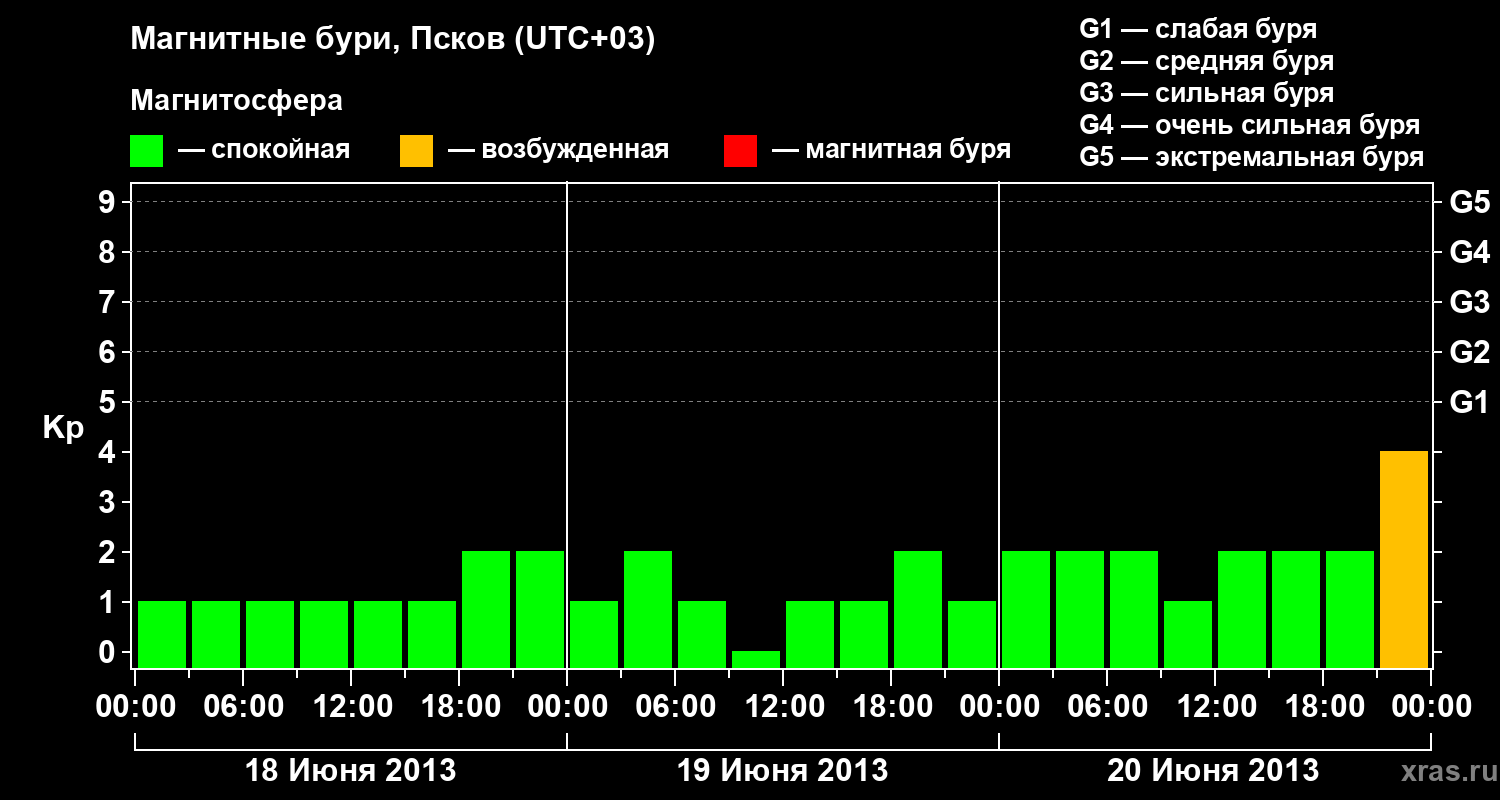This screenshot has width=1500, height=800.
Task: Click the orange Kp 4 bar on 20 June
Action: (1404, 559)
